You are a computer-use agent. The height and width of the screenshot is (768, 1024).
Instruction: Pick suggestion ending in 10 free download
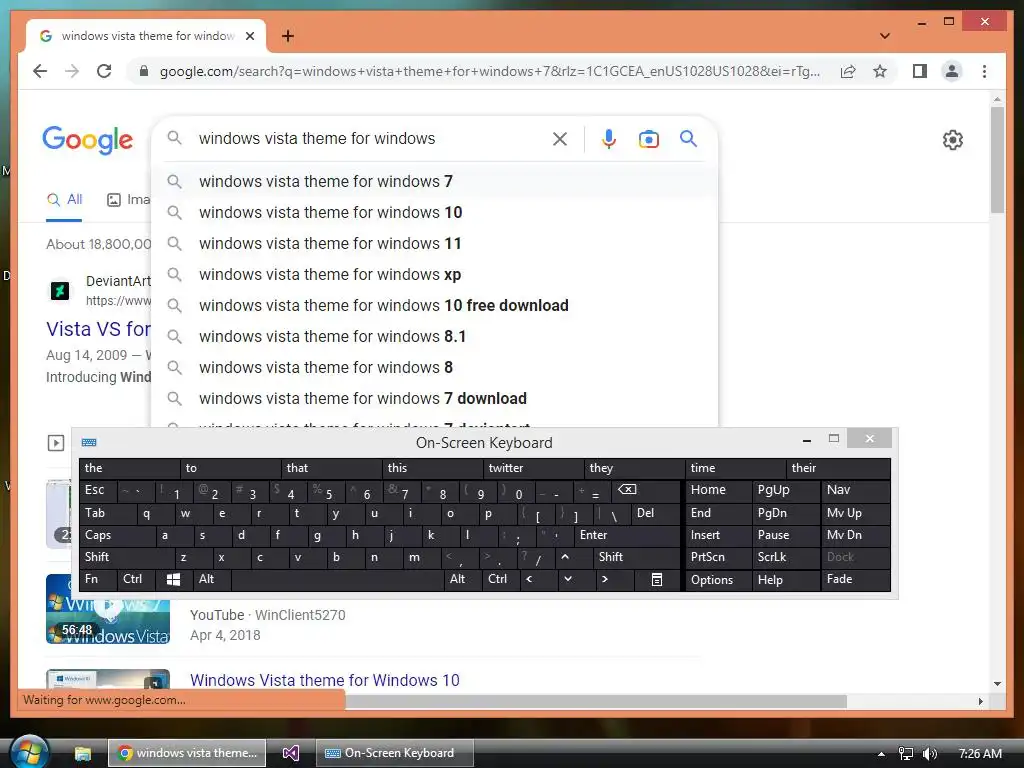click(434, 306)
